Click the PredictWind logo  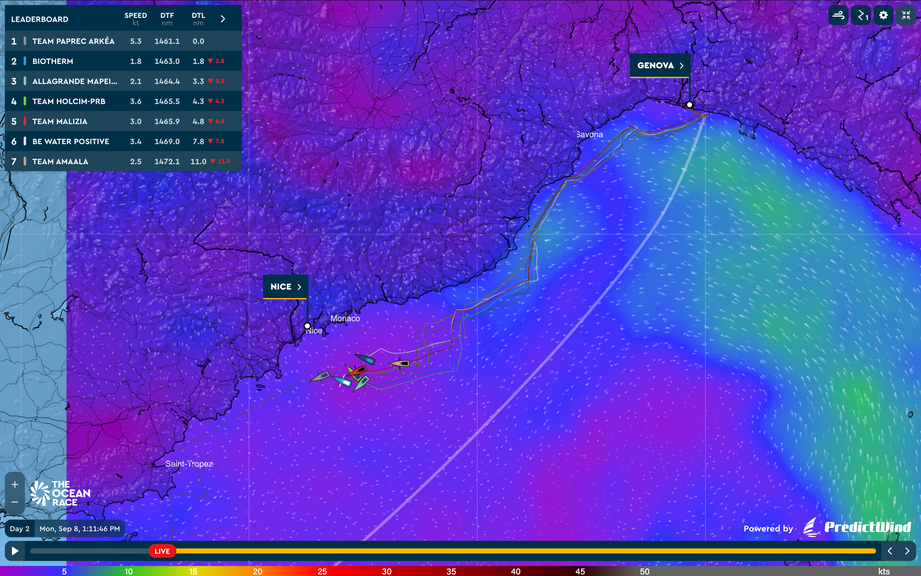click(x=857, y=527)
